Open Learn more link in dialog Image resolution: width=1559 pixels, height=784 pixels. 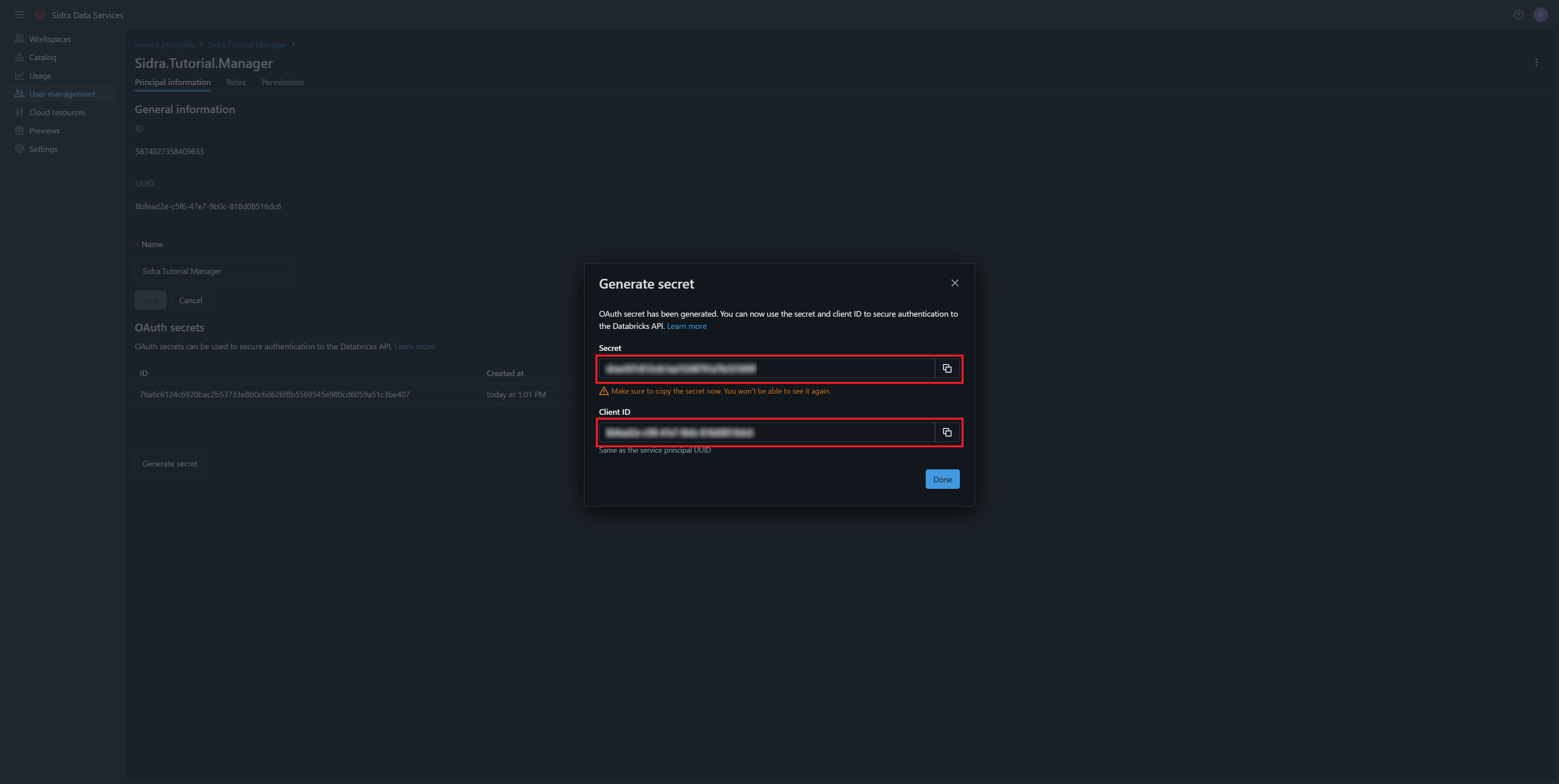686,326
